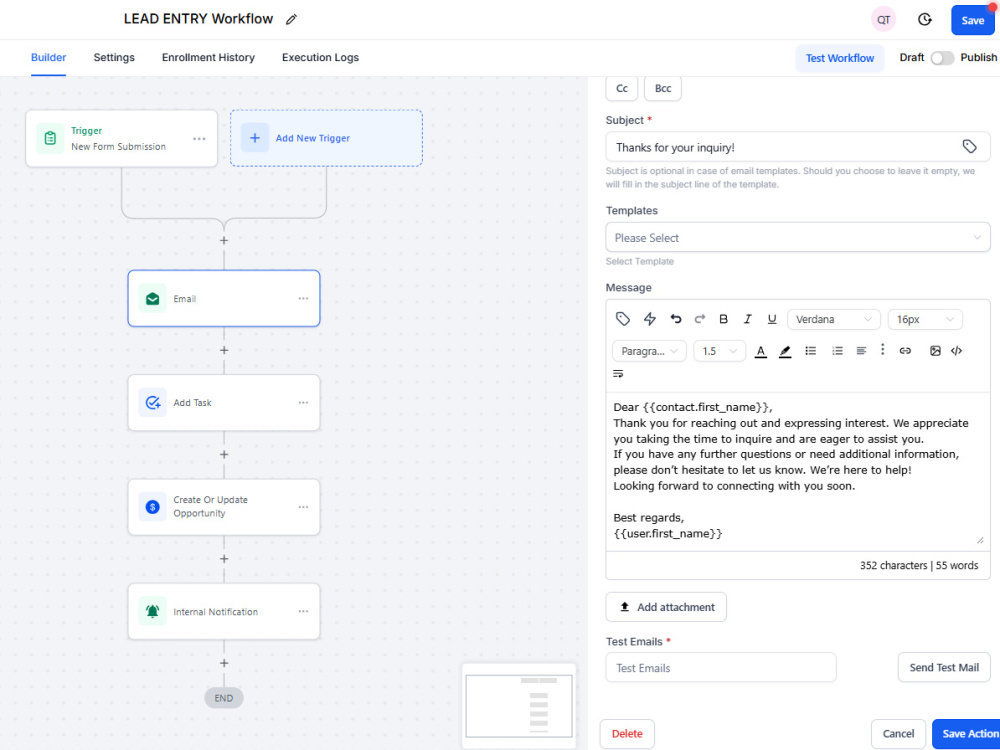Viewport: 1000px width, 750px height.
Task: Open Create Or Update Opportunity node menu
Action: (303, 507)
